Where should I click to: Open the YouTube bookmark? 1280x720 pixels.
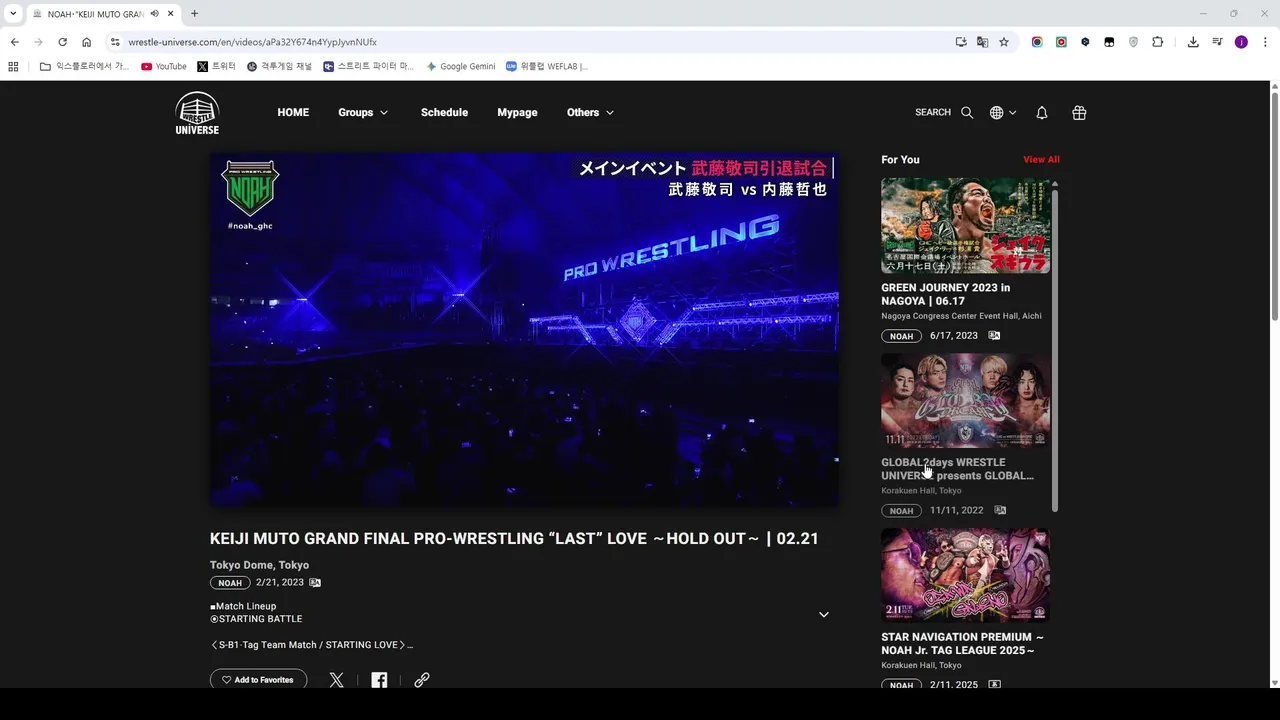pos(164,66)
